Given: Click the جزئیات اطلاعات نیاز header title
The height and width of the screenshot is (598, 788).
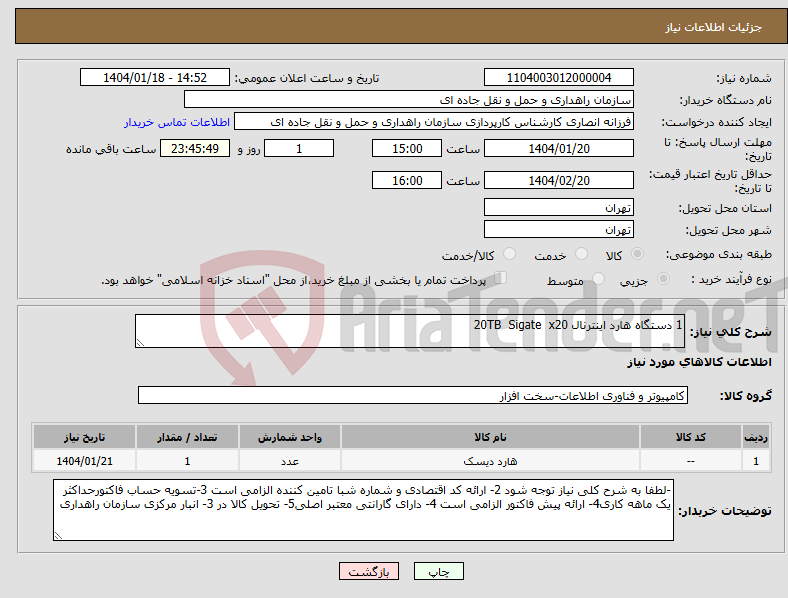Looking at the screenshot, I should pos(714,27).
